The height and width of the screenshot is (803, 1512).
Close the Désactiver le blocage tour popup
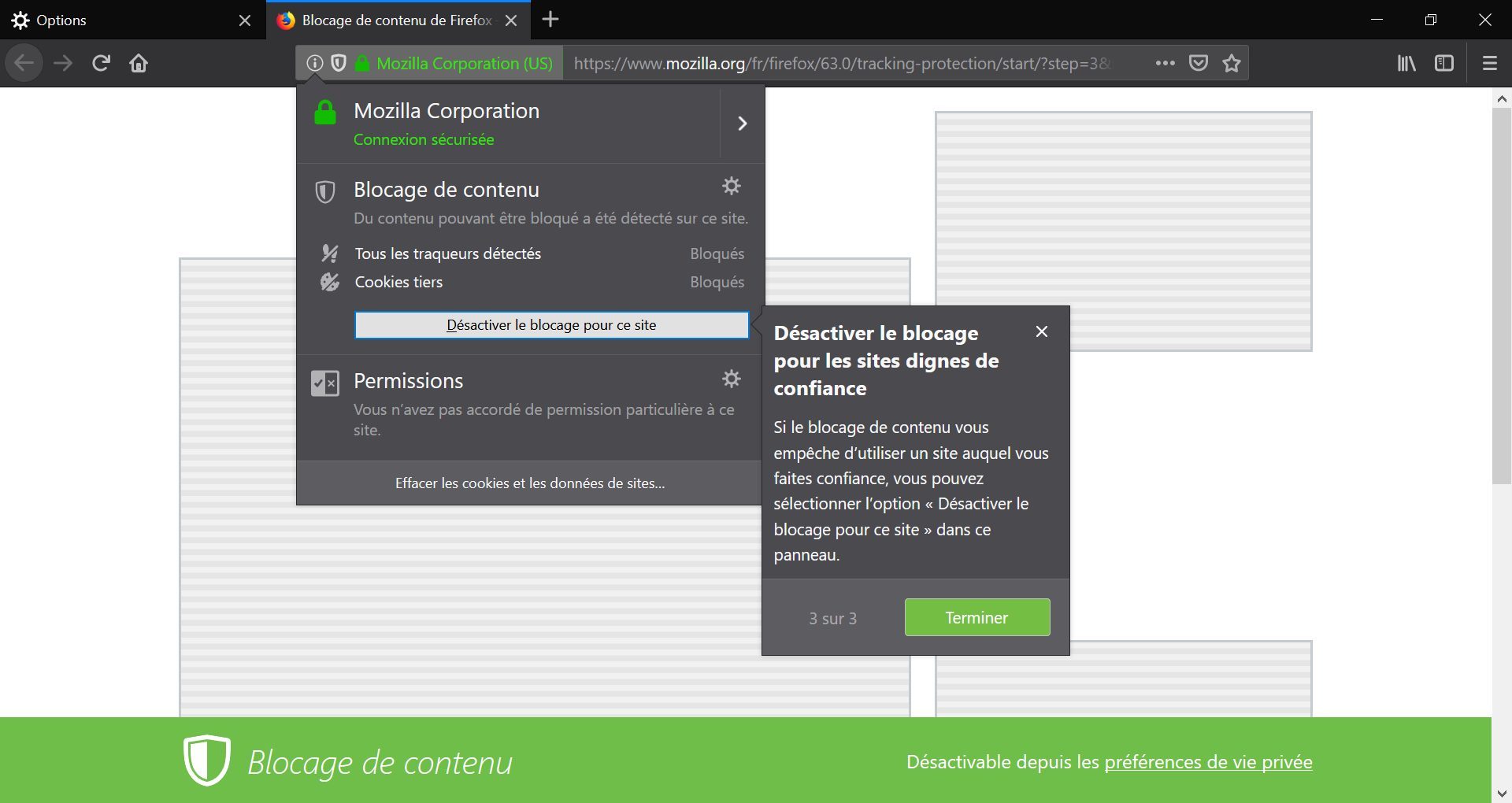click(x=1041, y=331)
